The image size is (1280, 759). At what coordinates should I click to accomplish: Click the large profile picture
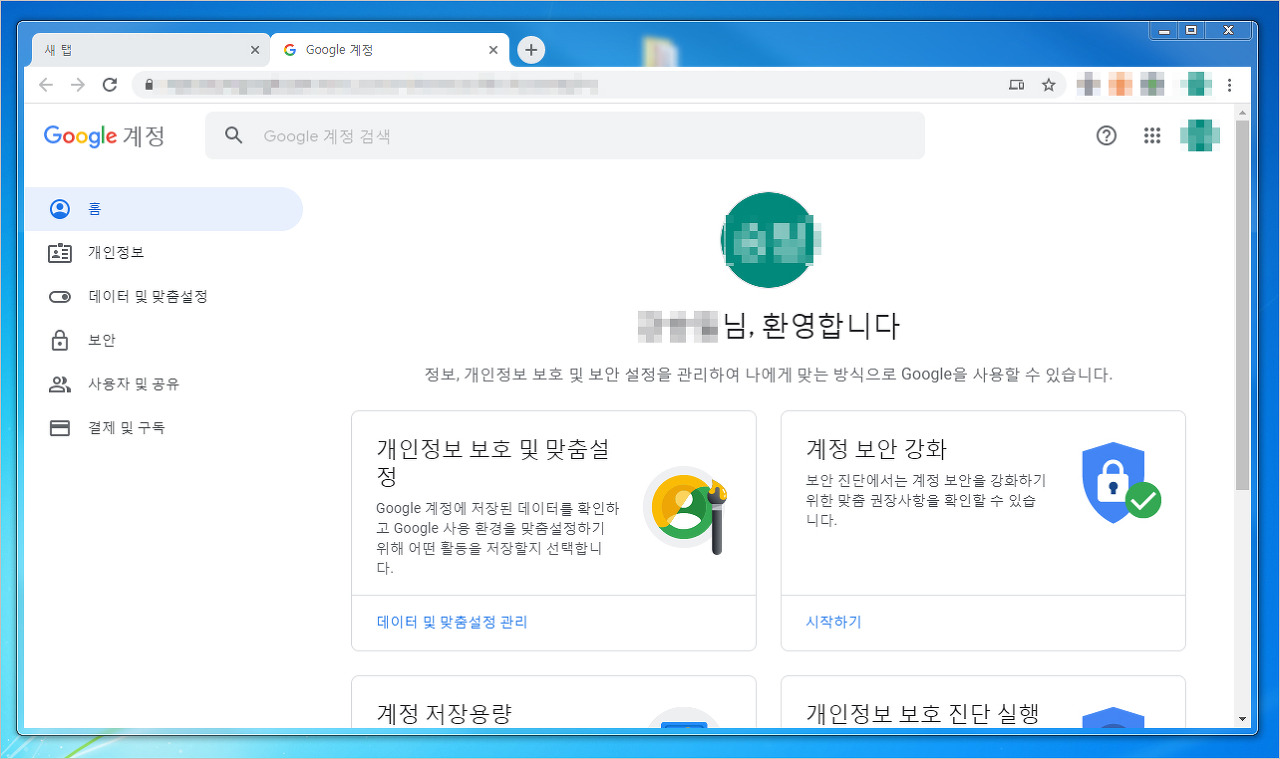pos(768,240)
